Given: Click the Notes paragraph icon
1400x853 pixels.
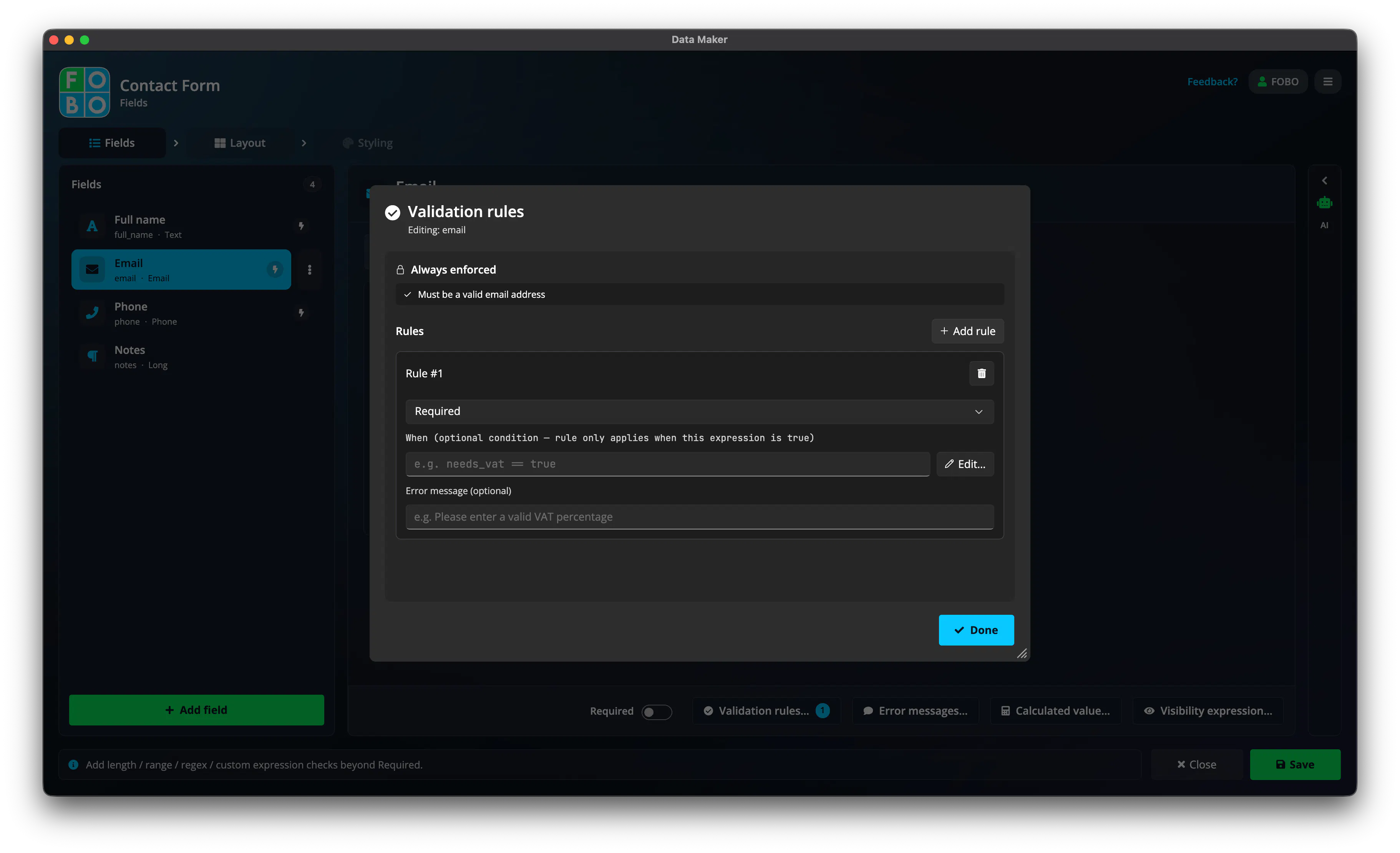Looking at the screenshot, I should (x=92, y=356).
